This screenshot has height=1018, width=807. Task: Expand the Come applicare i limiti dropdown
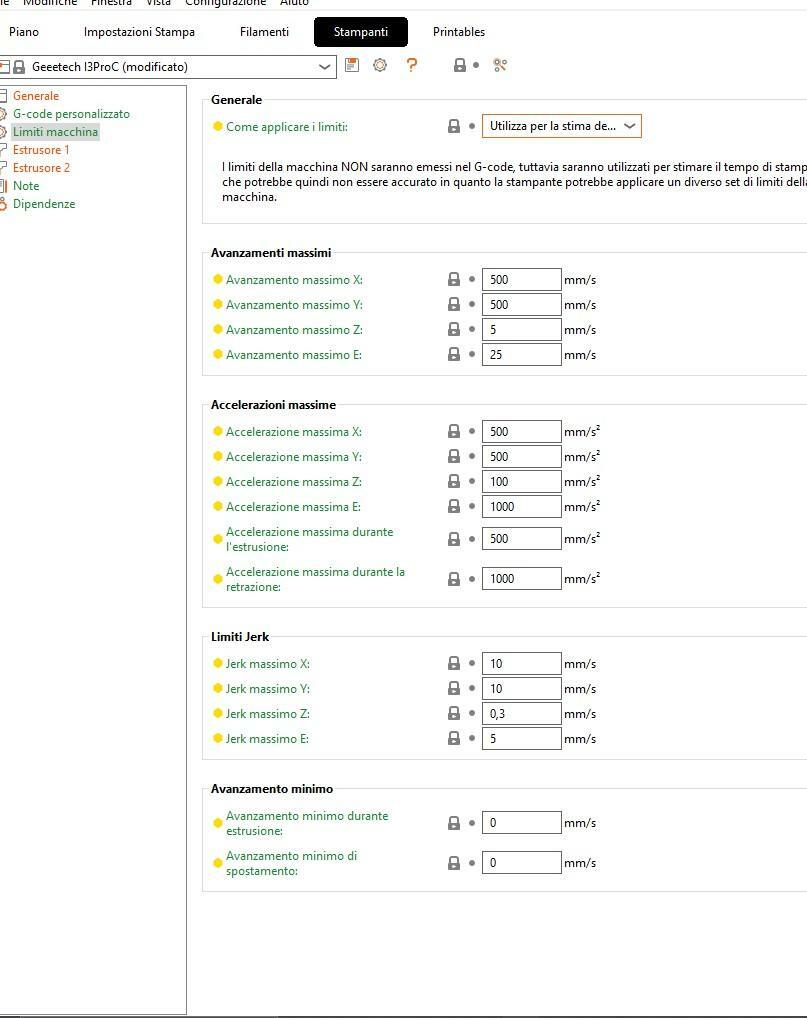[562, 126]
